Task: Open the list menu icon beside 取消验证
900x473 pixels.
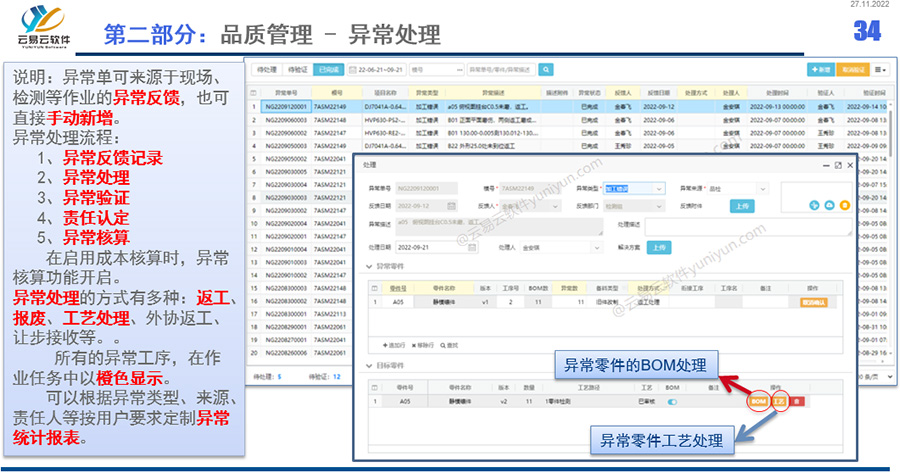Action: [x=879, y=70]
